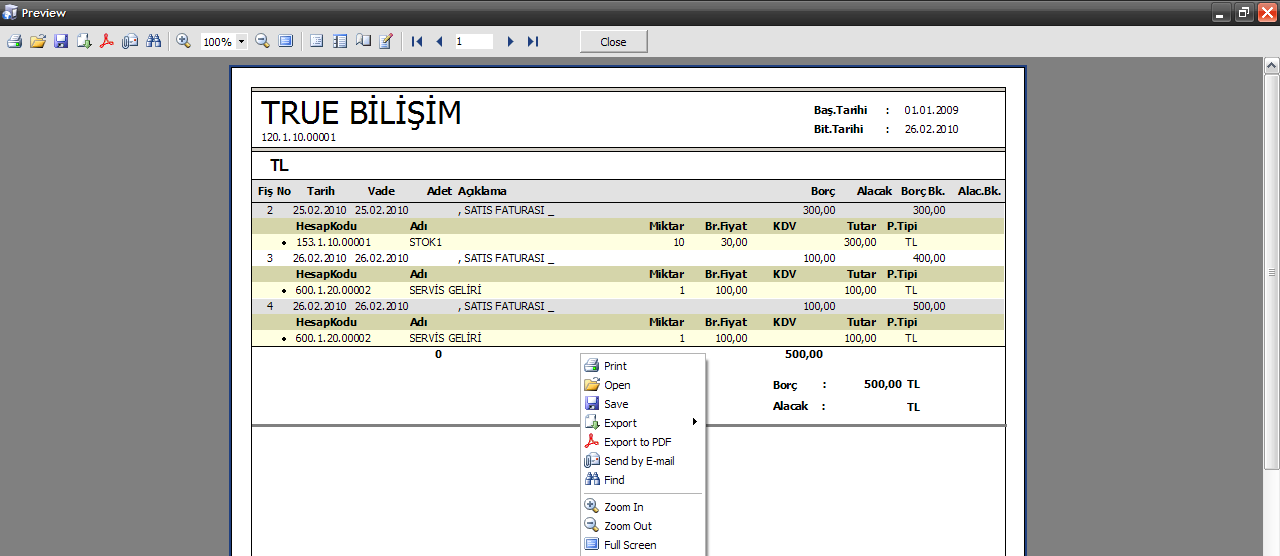Go to the last page
The height and width of the screenshot is (556, 1280).
coord(533,42)
